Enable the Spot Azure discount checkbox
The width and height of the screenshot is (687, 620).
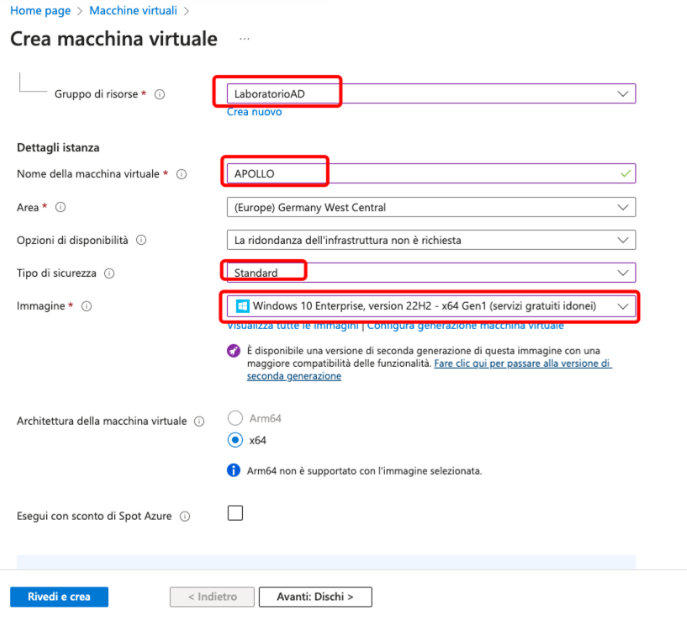point(236,514)
